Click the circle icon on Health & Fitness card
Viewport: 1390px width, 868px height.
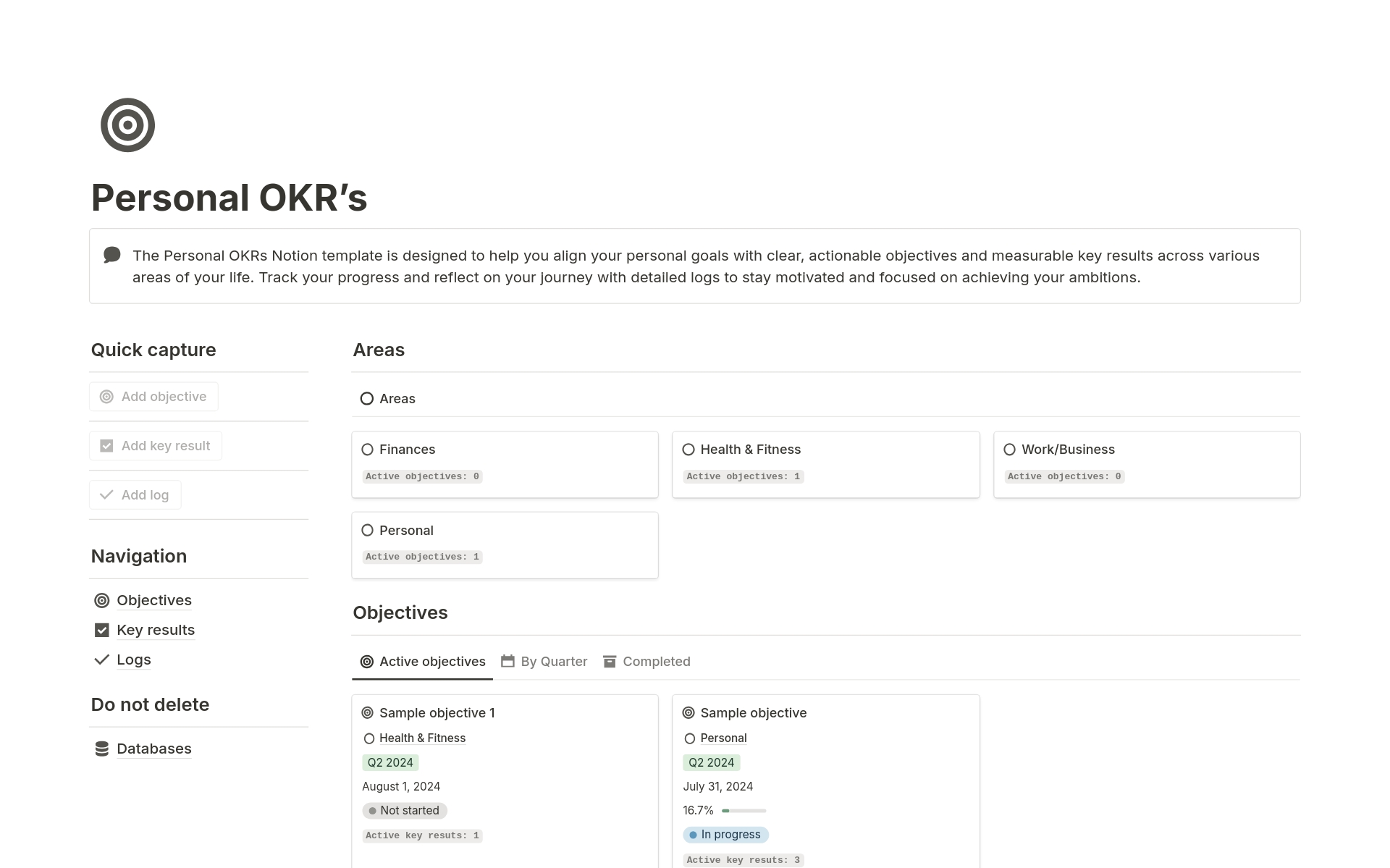tap(688, 450)
